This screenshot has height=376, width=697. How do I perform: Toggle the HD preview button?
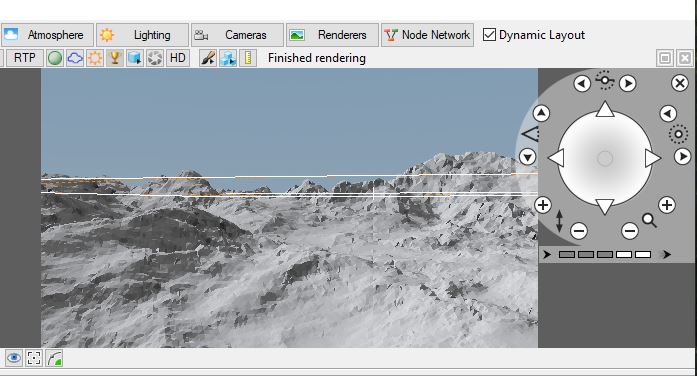point(178,58)
